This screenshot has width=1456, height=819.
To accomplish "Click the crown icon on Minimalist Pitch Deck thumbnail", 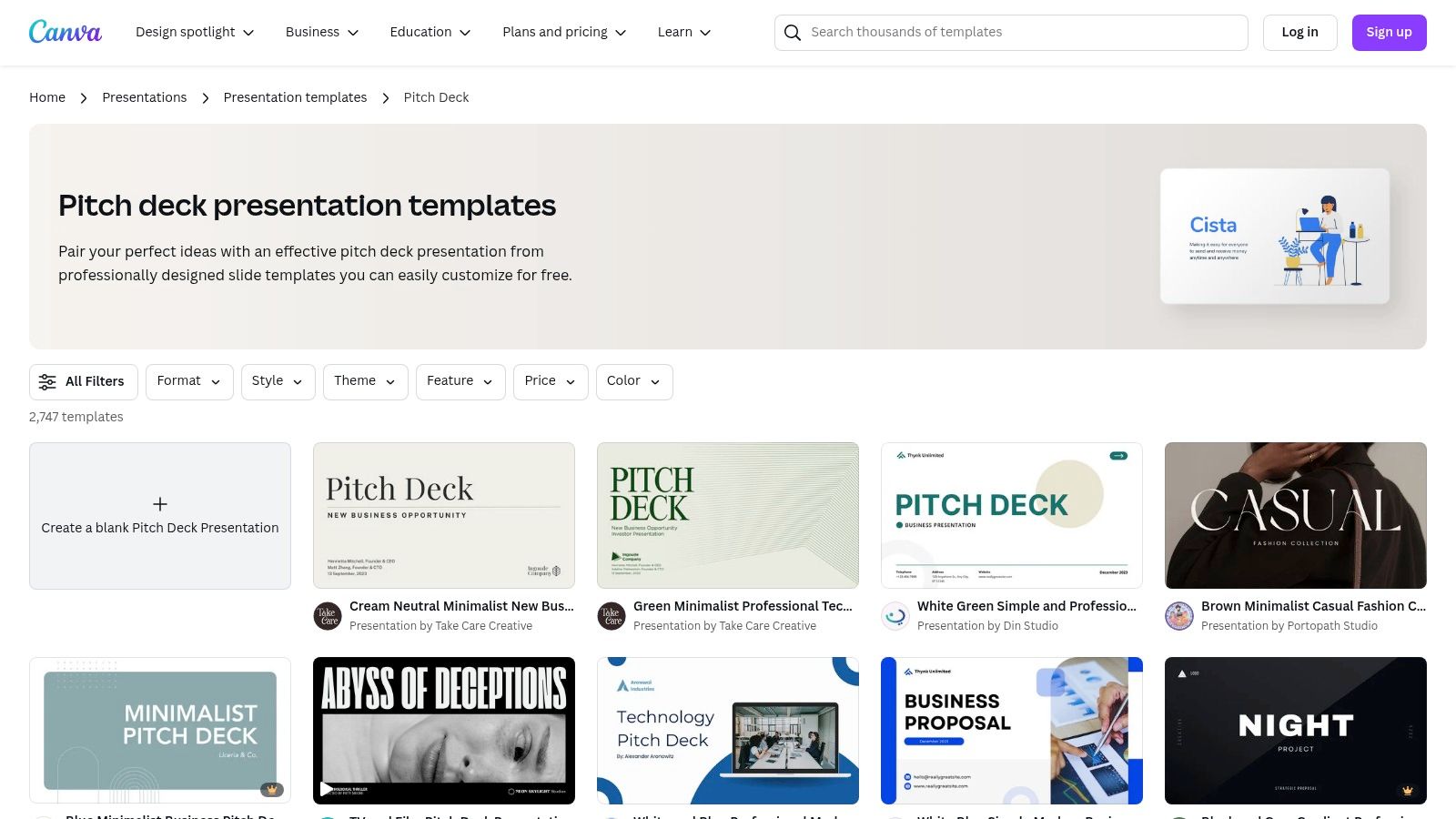I will point(271,789).
